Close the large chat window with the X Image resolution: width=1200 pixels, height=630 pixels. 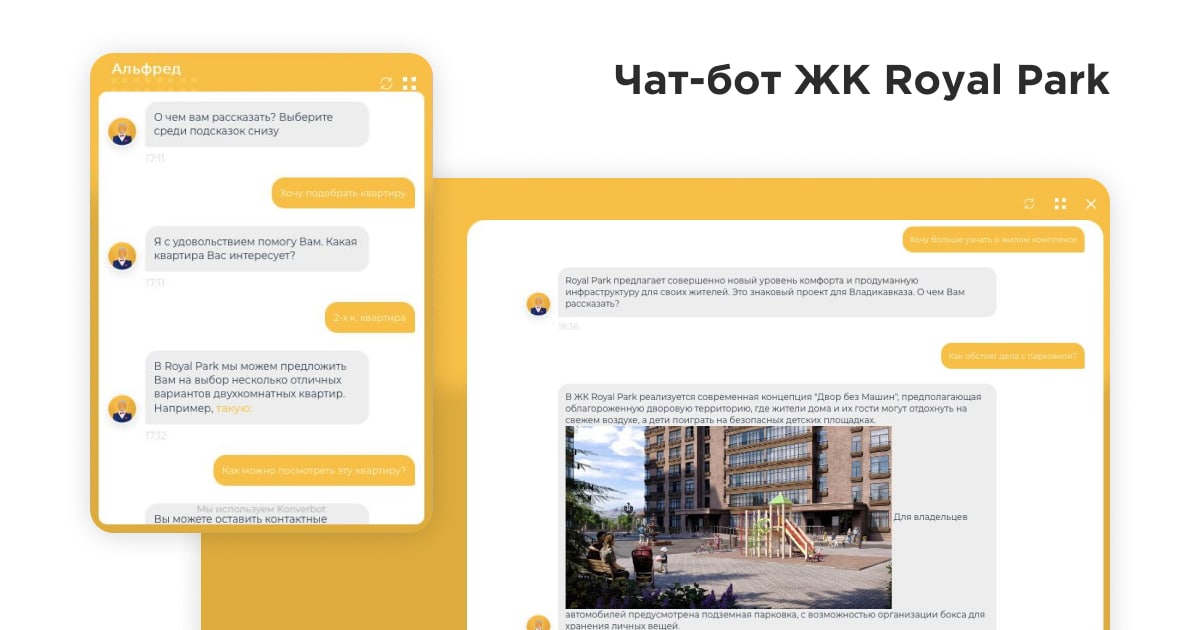click(x=1091, y=204)
